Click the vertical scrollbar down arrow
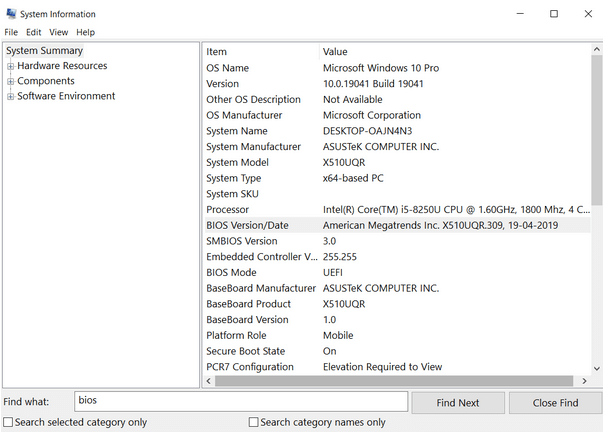The image size is (605, 434). (597, 368)
